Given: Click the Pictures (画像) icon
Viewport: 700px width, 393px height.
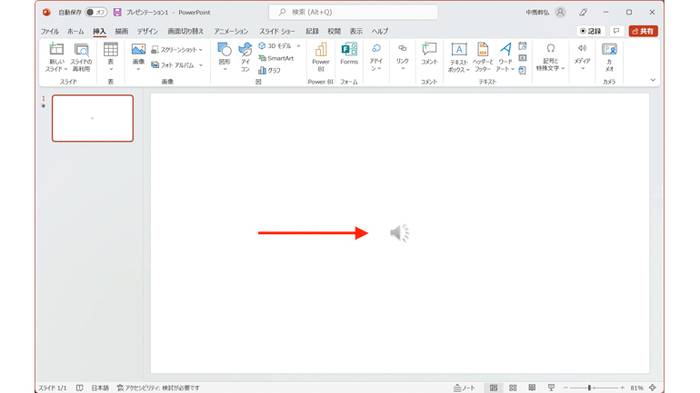Looking at the screenshot, I should 138,49.
